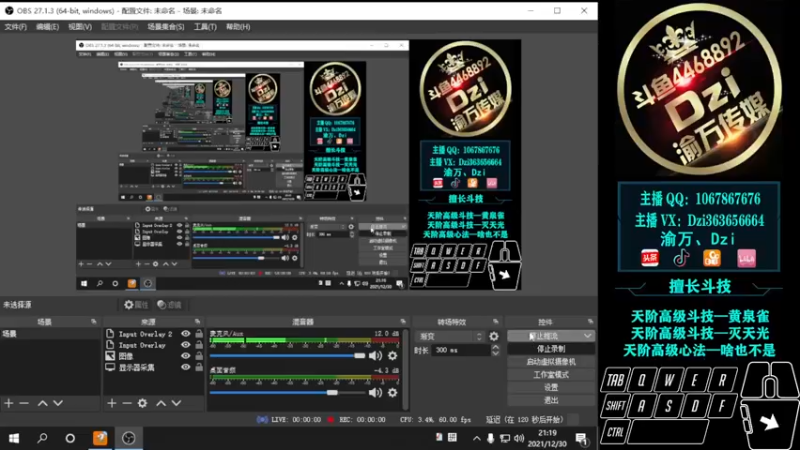Screen dimensions: 800x450
Task: Open Windows taskbar search
Action: coord(42,438)
